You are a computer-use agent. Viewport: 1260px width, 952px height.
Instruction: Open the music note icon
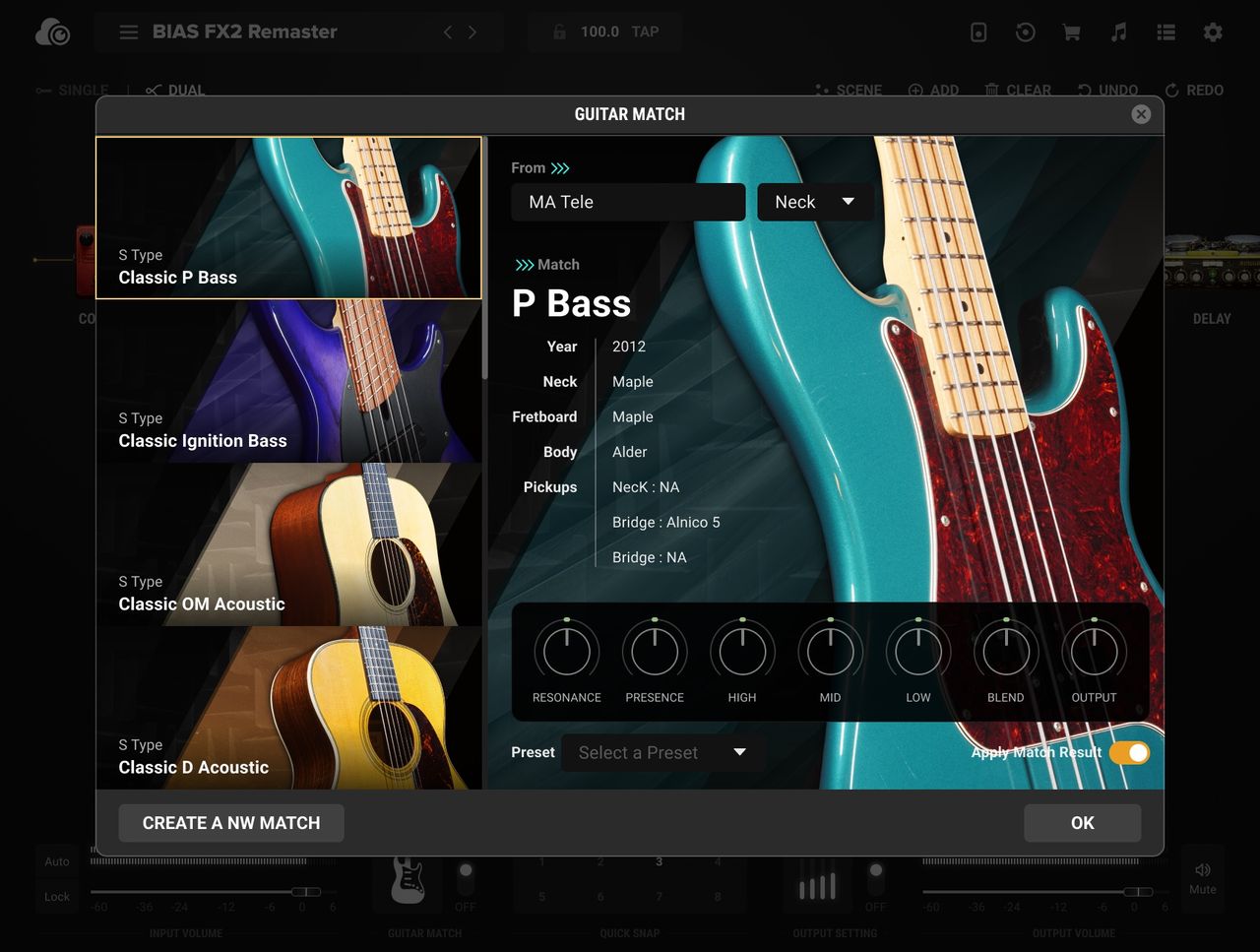[x=1119, y=32]
